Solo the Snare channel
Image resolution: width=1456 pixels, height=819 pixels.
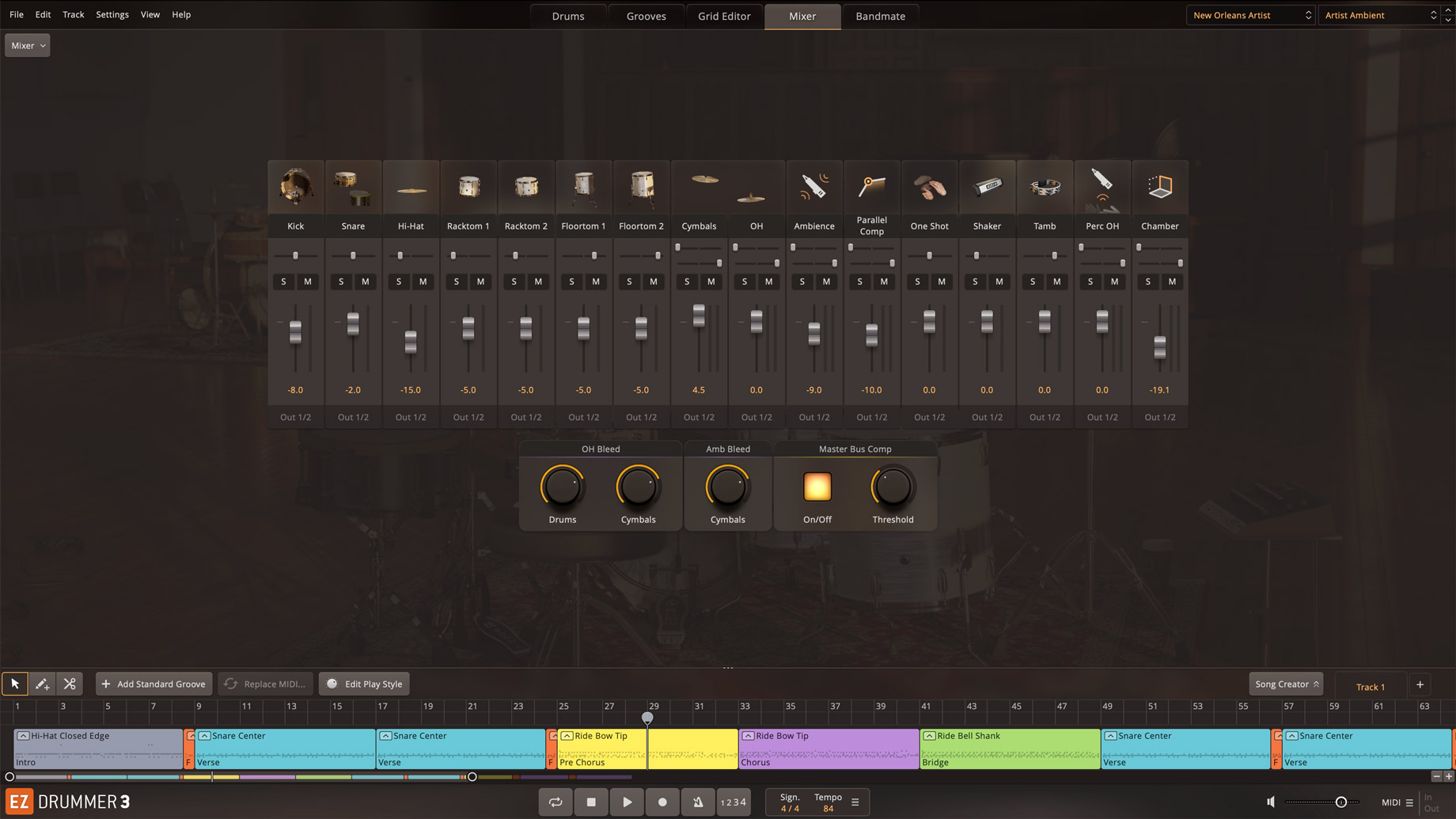pos(341,282)
